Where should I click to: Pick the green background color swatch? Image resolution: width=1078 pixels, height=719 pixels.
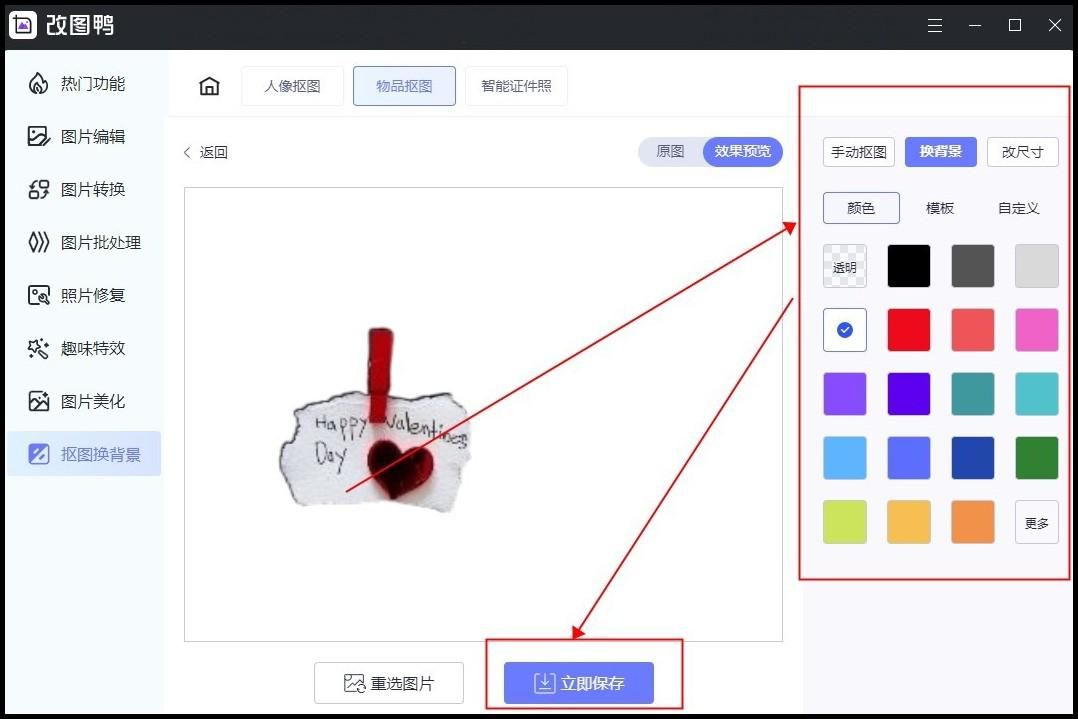[x=1036, y=457]
